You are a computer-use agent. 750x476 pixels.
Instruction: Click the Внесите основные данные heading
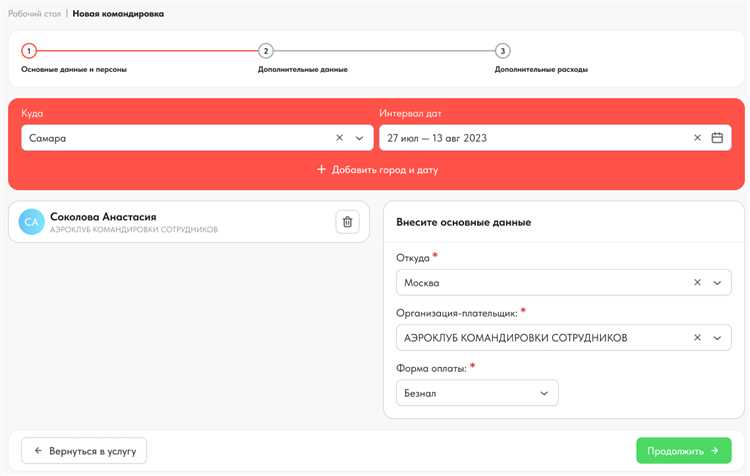pyautogui.click(x=463, y=222)
